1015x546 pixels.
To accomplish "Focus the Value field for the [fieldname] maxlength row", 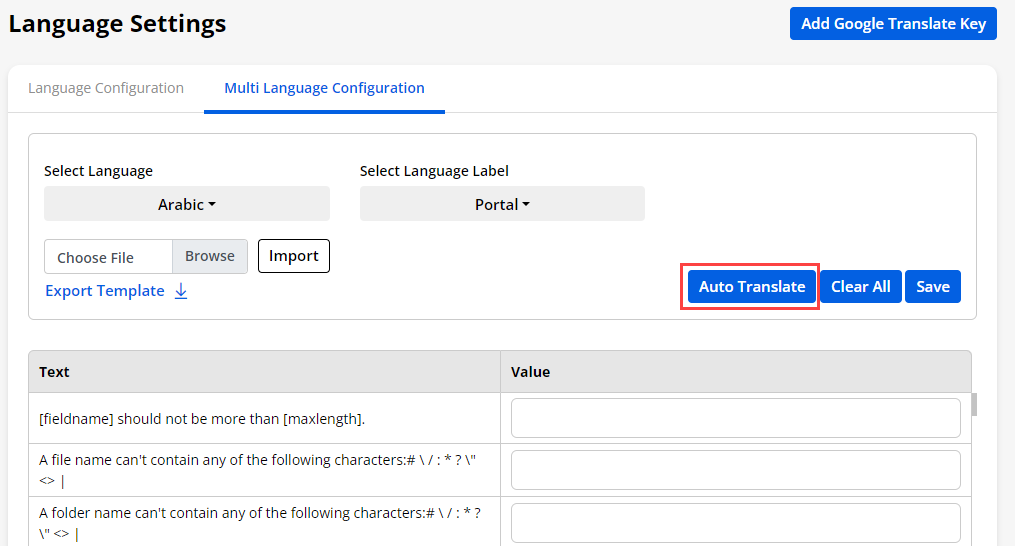I will click(735, 418).
